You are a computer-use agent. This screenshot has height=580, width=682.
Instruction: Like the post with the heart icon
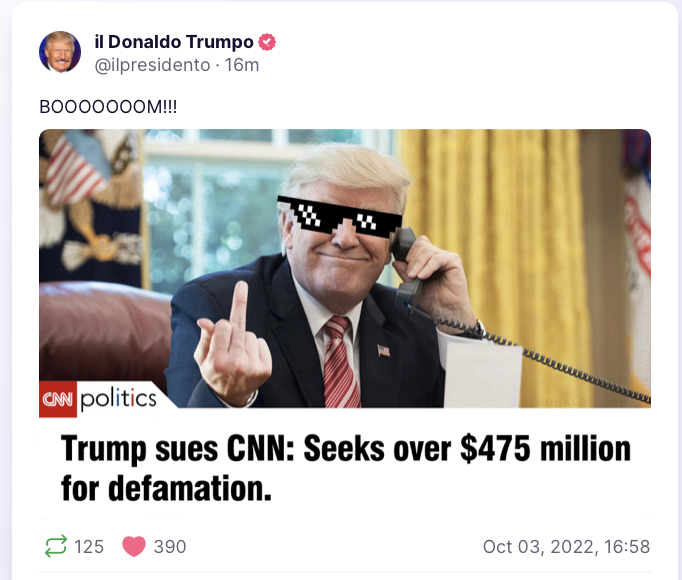tap(134, 546)
